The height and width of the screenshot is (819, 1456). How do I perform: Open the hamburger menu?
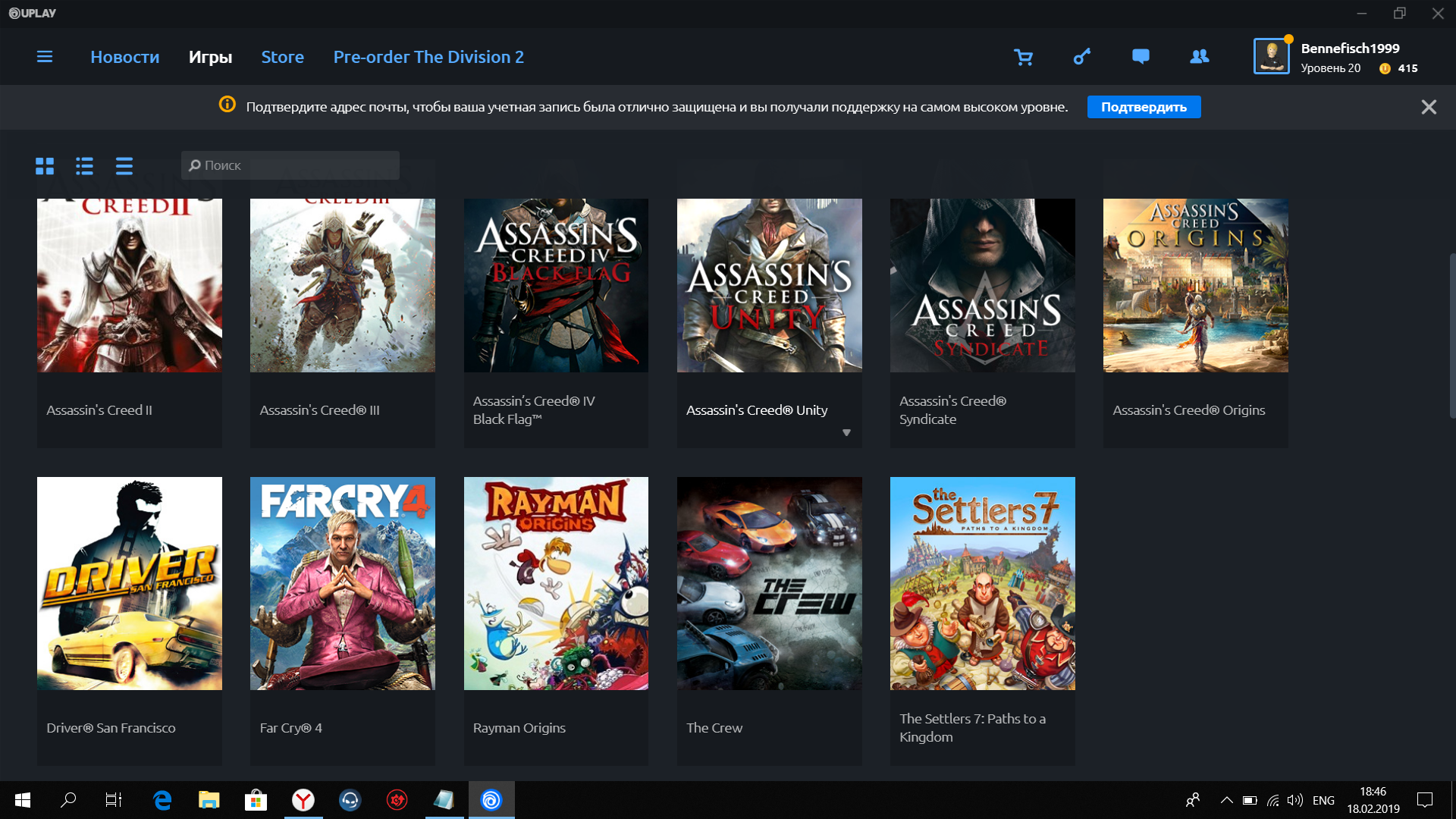pyautogui.click(x=45, y=57)
